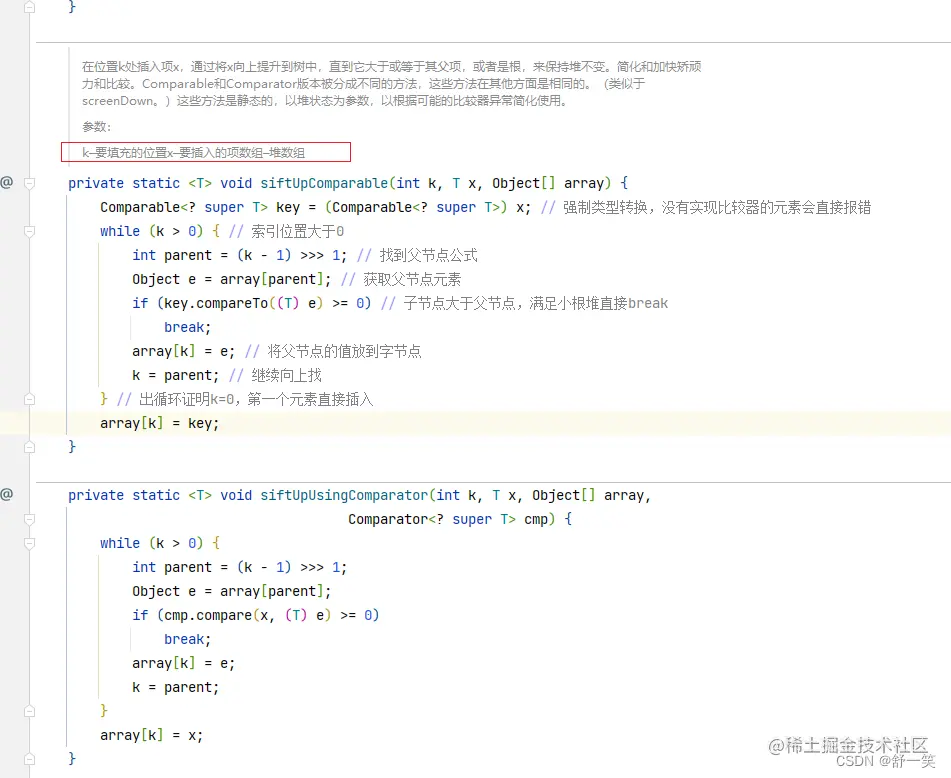
Task: Click fold-end marker below the array[k] = key line
Action: point(29,447)
